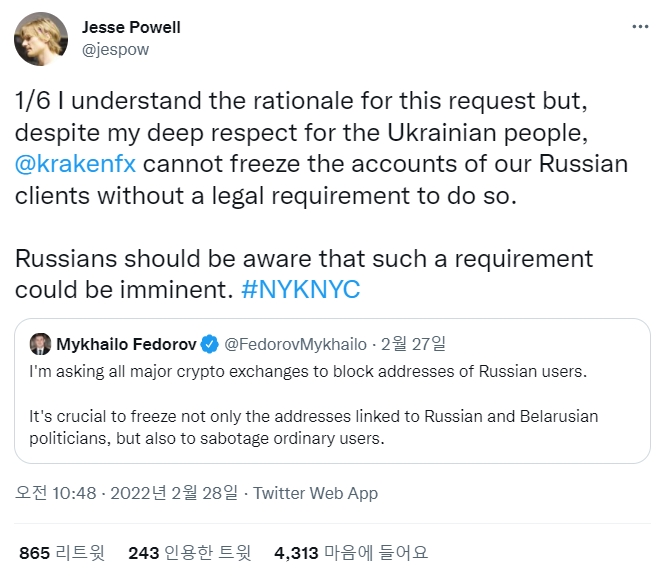This screenshot has height=577, width=665.
Task: View the 4,313 마음에 들어요 likes
Action: click(350, 551)
